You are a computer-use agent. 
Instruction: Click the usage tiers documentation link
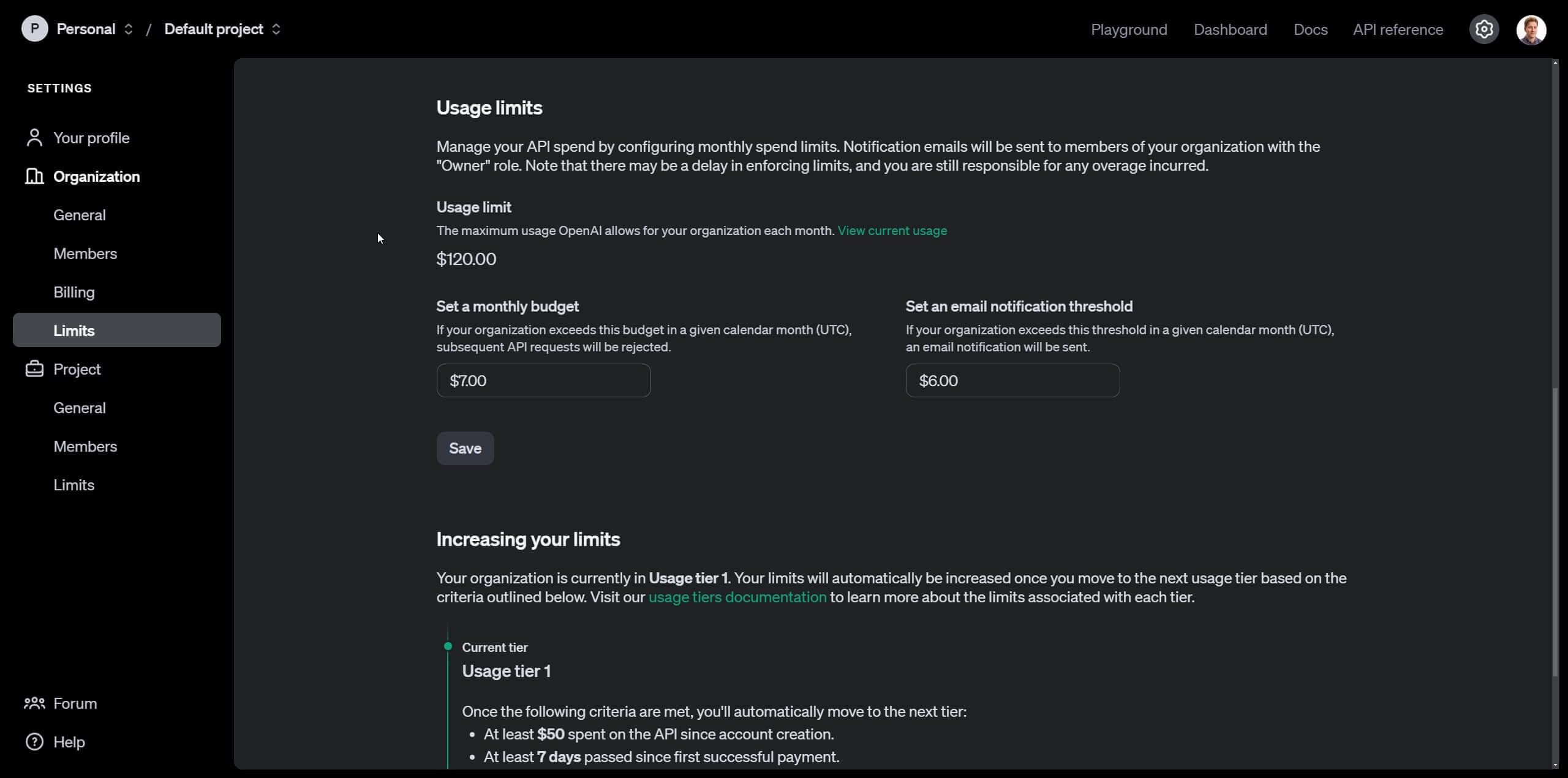pos(738,597)
